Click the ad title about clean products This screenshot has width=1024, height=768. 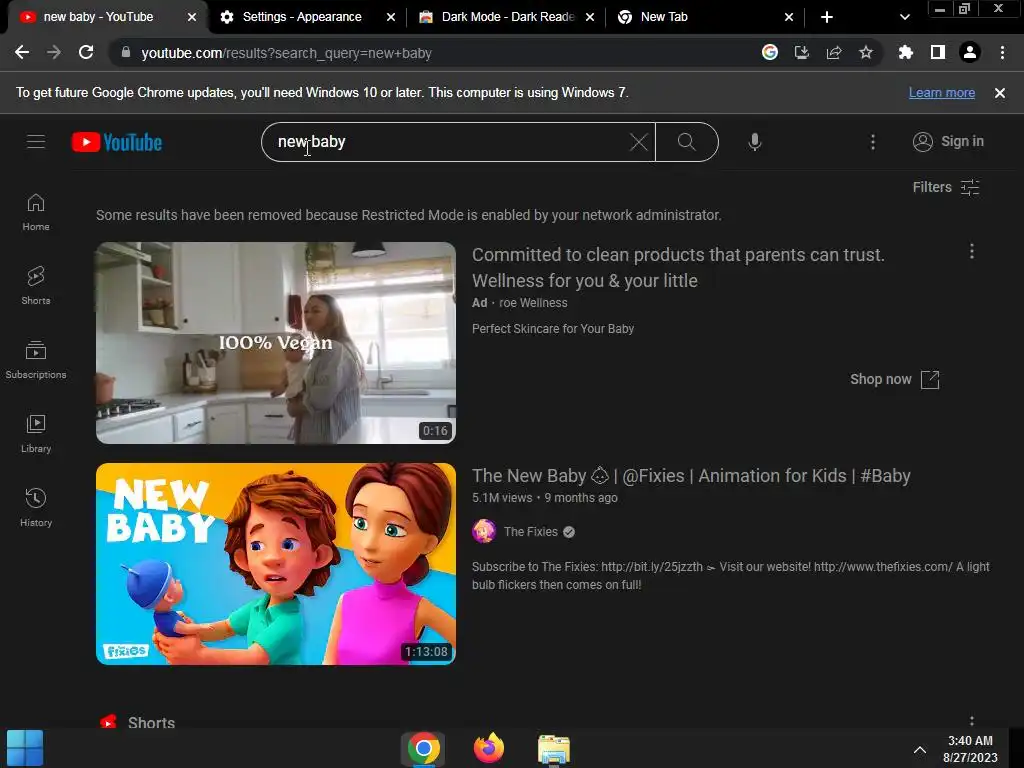(679, 268)
